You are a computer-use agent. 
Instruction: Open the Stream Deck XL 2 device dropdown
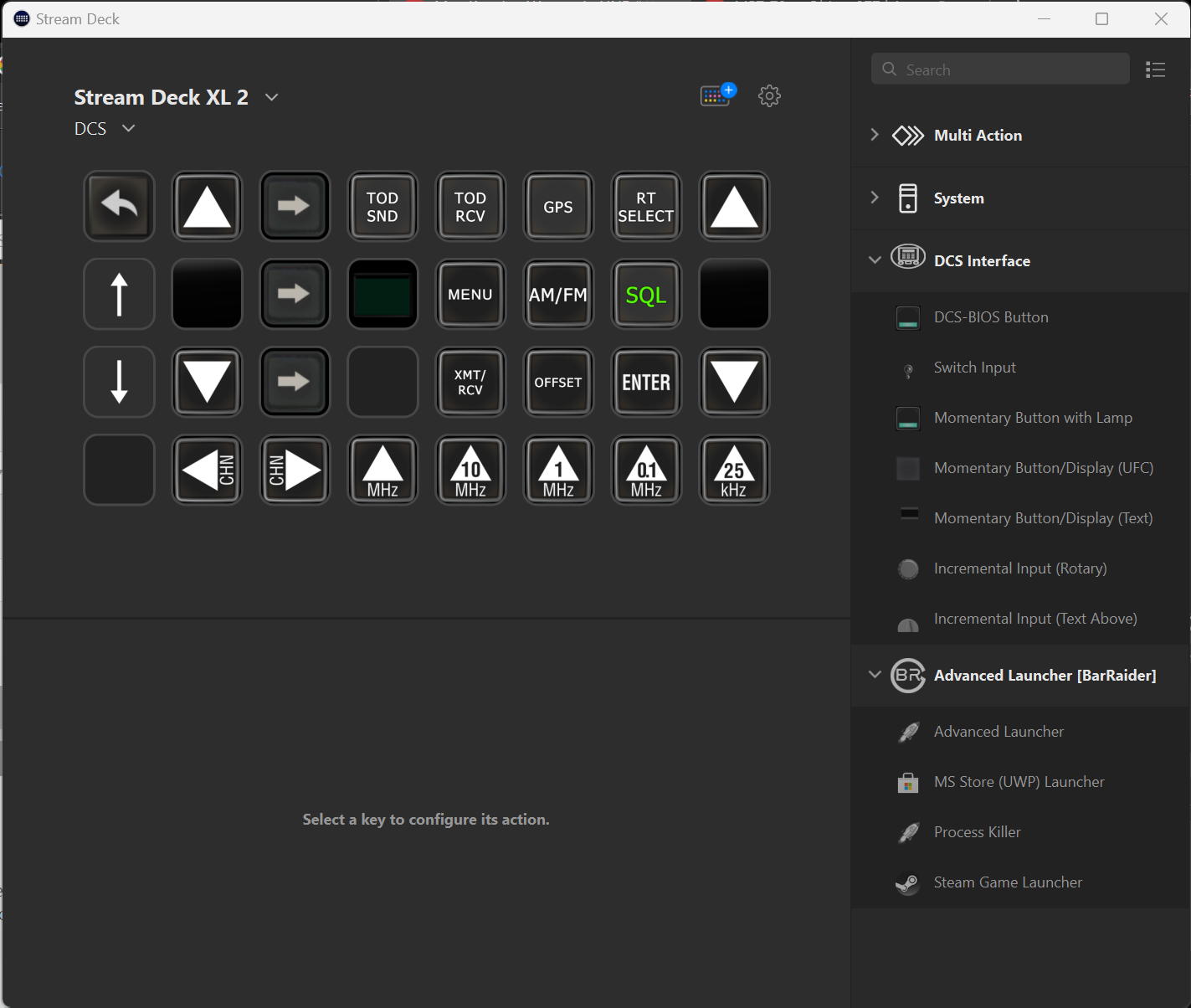[x=271, y=97]
